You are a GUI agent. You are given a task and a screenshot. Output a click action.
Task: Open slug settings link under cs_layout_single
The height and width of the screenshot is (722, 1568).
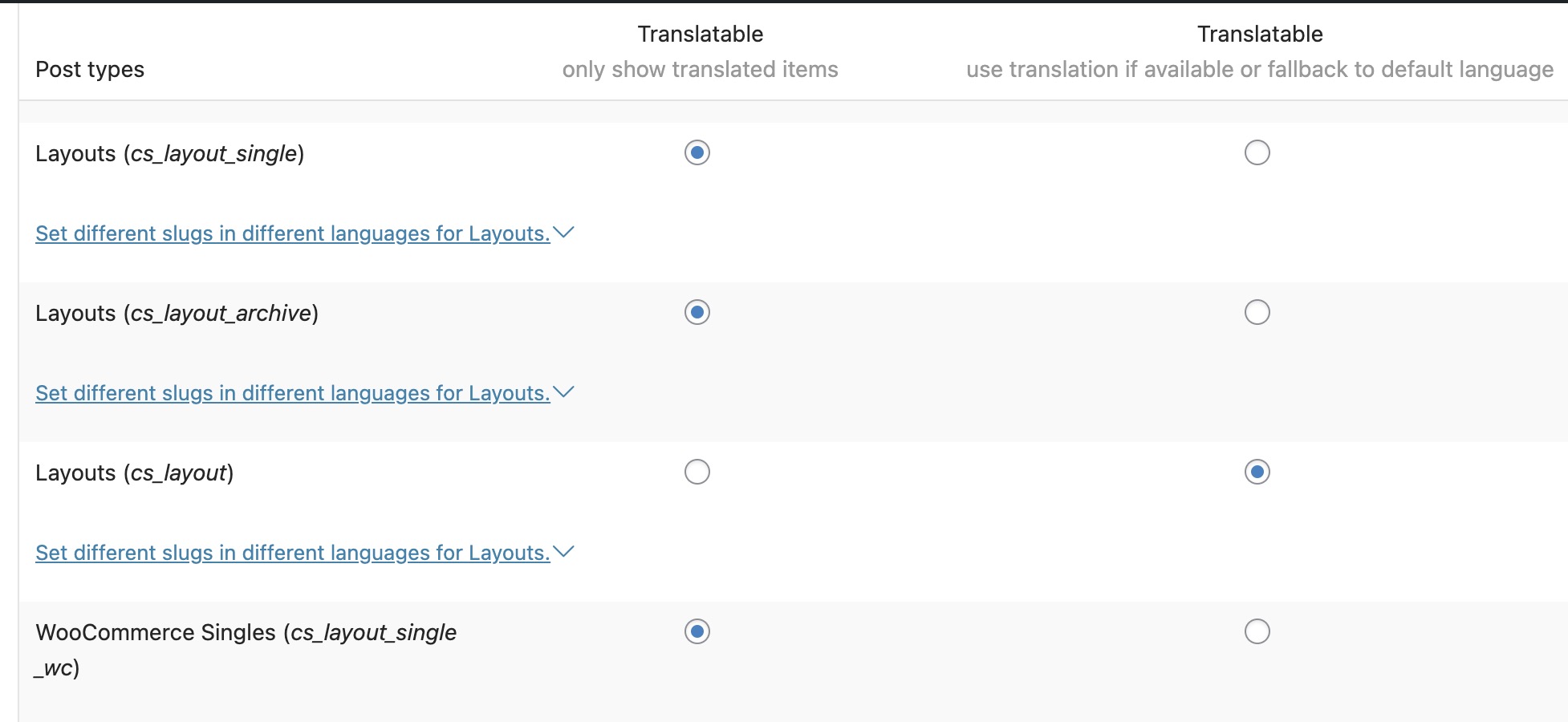click(x=292, y=233)
